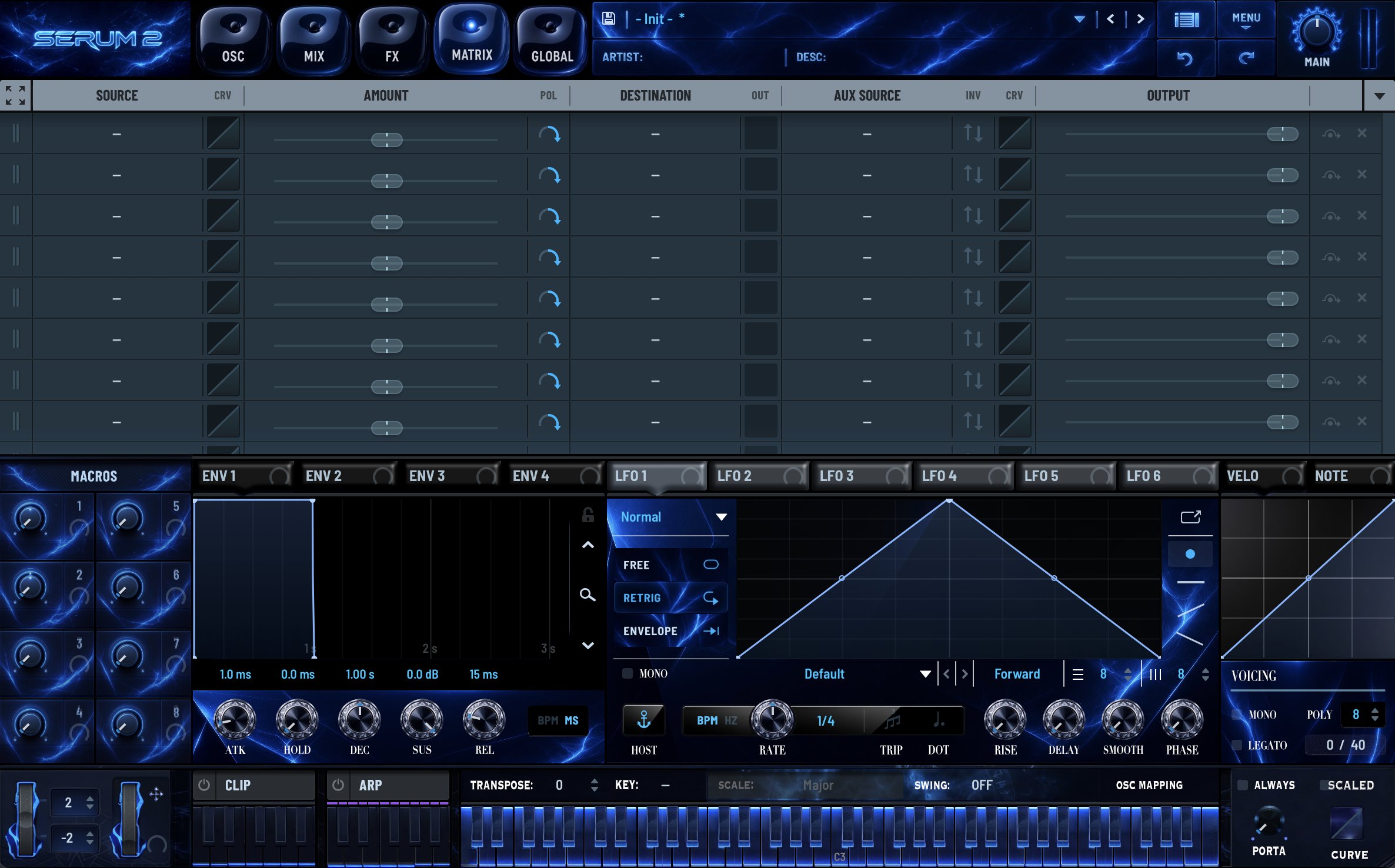Click the redo arrow icon
The width and height of the screenshot is (1395, 868).
click(1246, 58)
